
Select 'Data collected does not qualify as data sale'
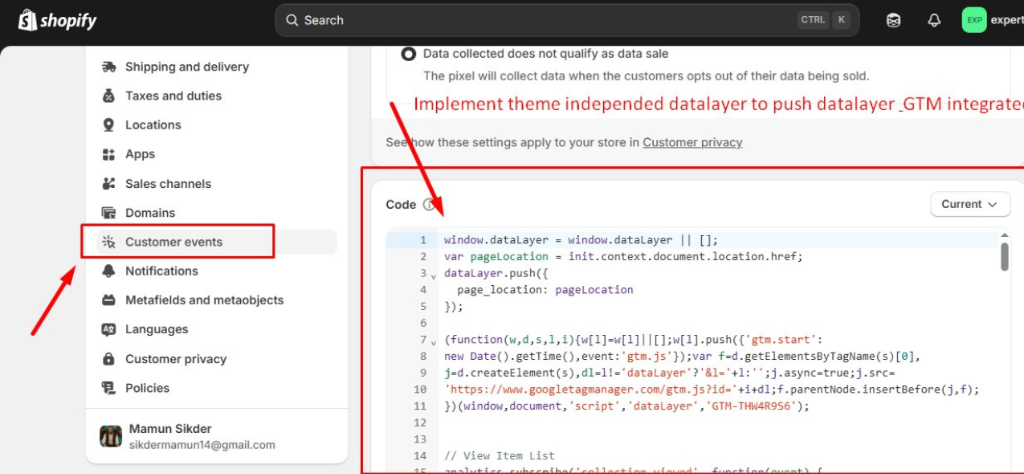(x=409, y=54)
